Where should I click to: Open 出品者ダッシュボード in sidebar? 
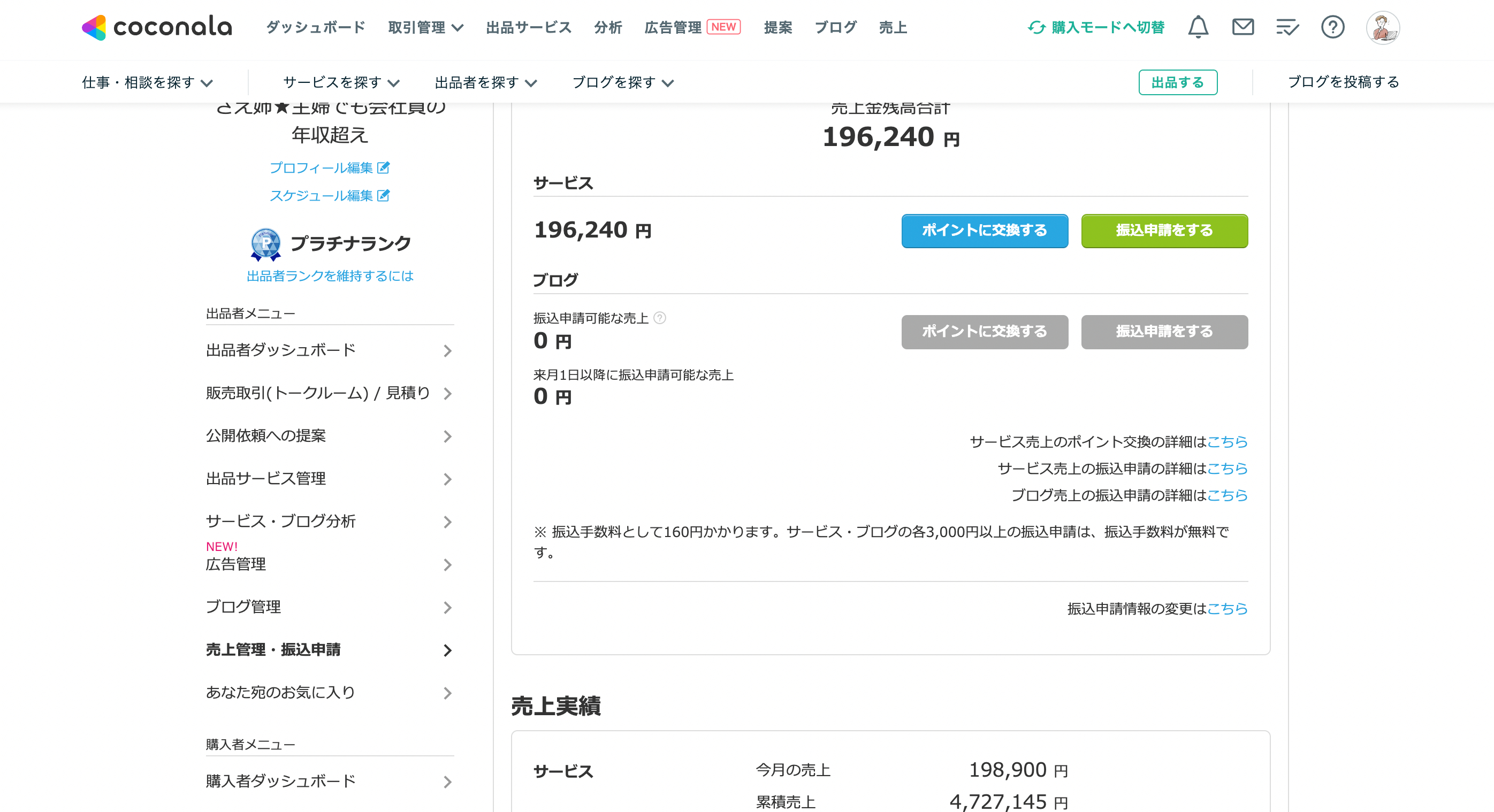(330, 350)
